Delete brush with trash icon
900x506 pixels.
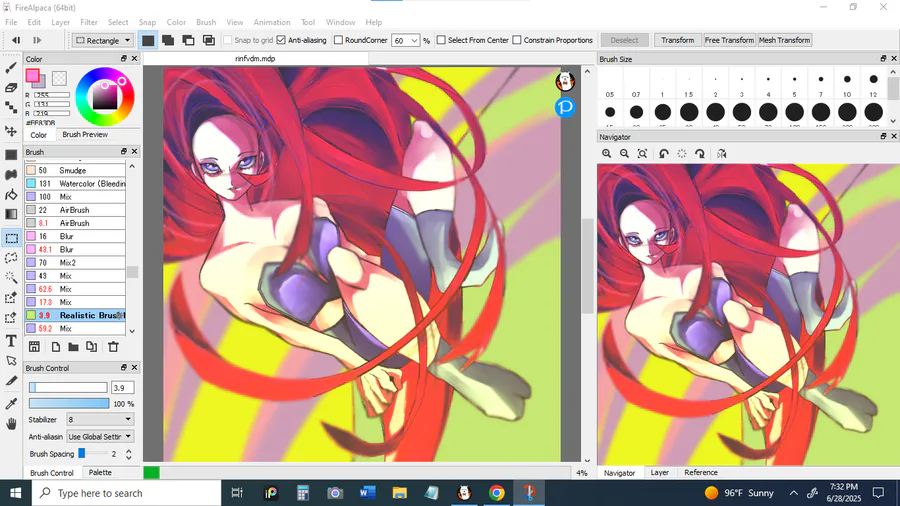point(113,347)
